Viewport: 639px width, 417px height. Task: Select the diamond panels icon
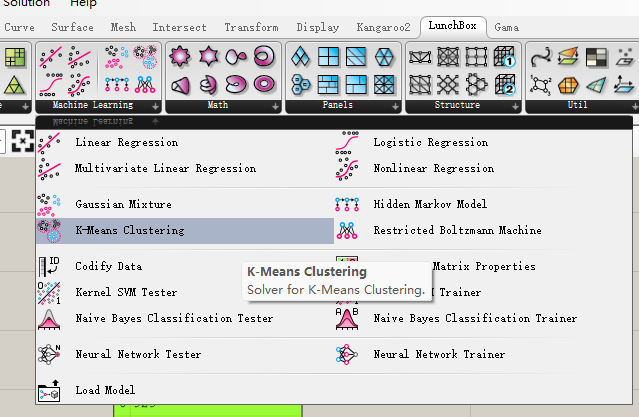point(301,57)
